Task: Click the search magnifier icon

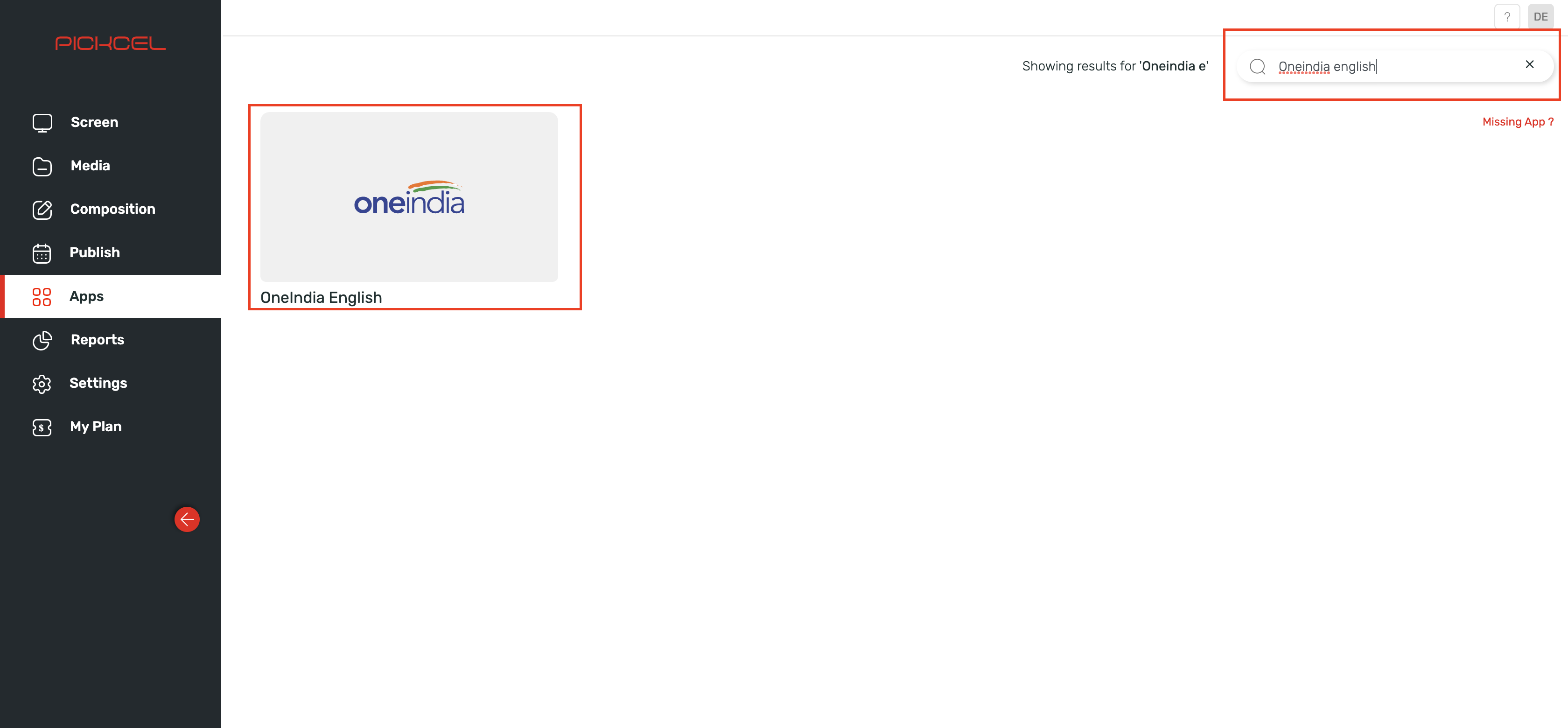Action: (x=1258, y=66)
